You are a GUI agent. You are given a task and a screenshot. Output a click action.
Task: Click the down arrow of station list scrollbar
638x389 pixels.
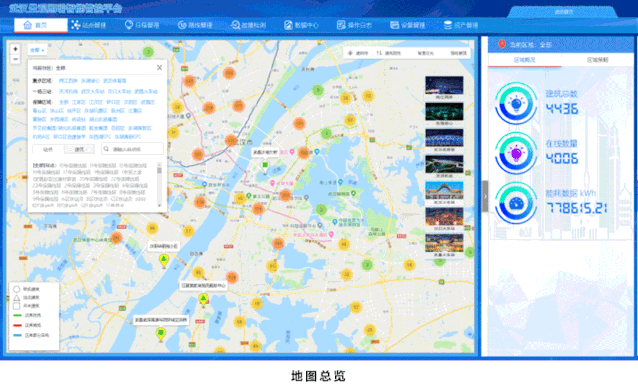[159, 205]
